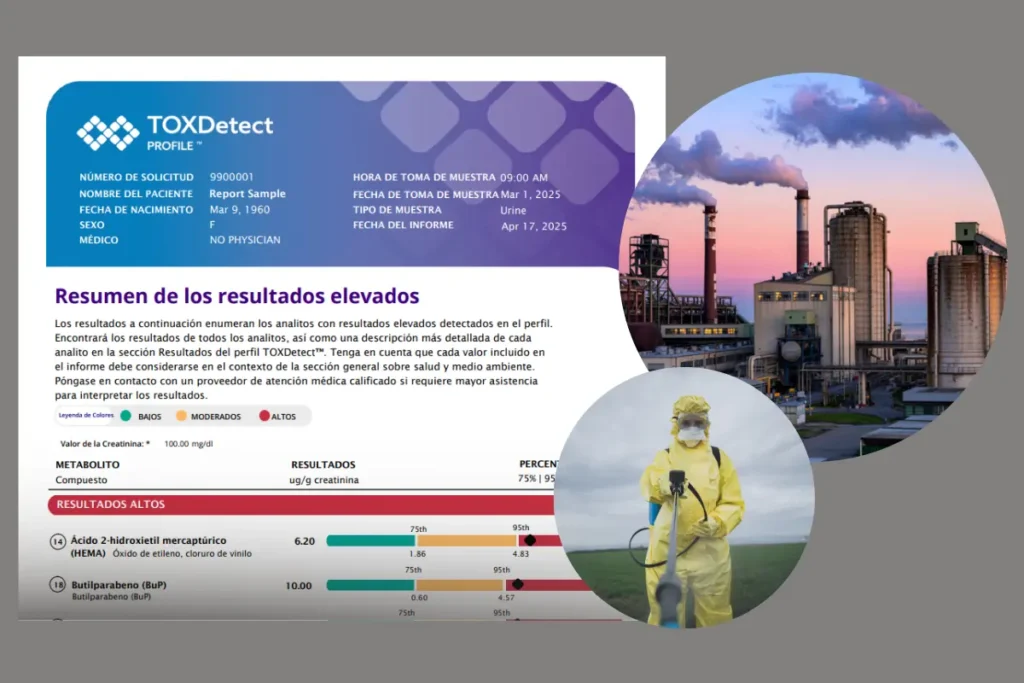Select the RESULTADOS ALTOS red banner
The width and height of the screenshot is (1024, 683).
pyautogui.click(x=300, y=505)
